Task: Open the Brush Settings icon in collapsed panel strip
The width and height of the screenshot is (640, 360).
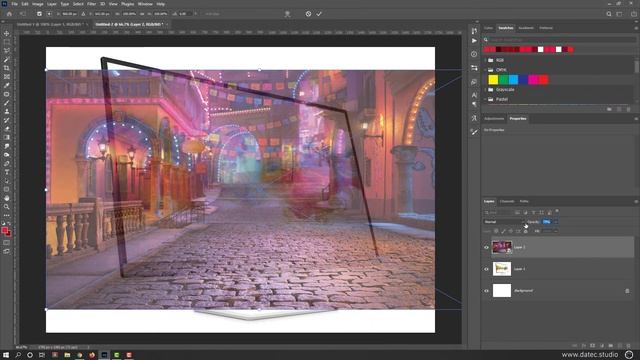Action: tap(474, 132)
